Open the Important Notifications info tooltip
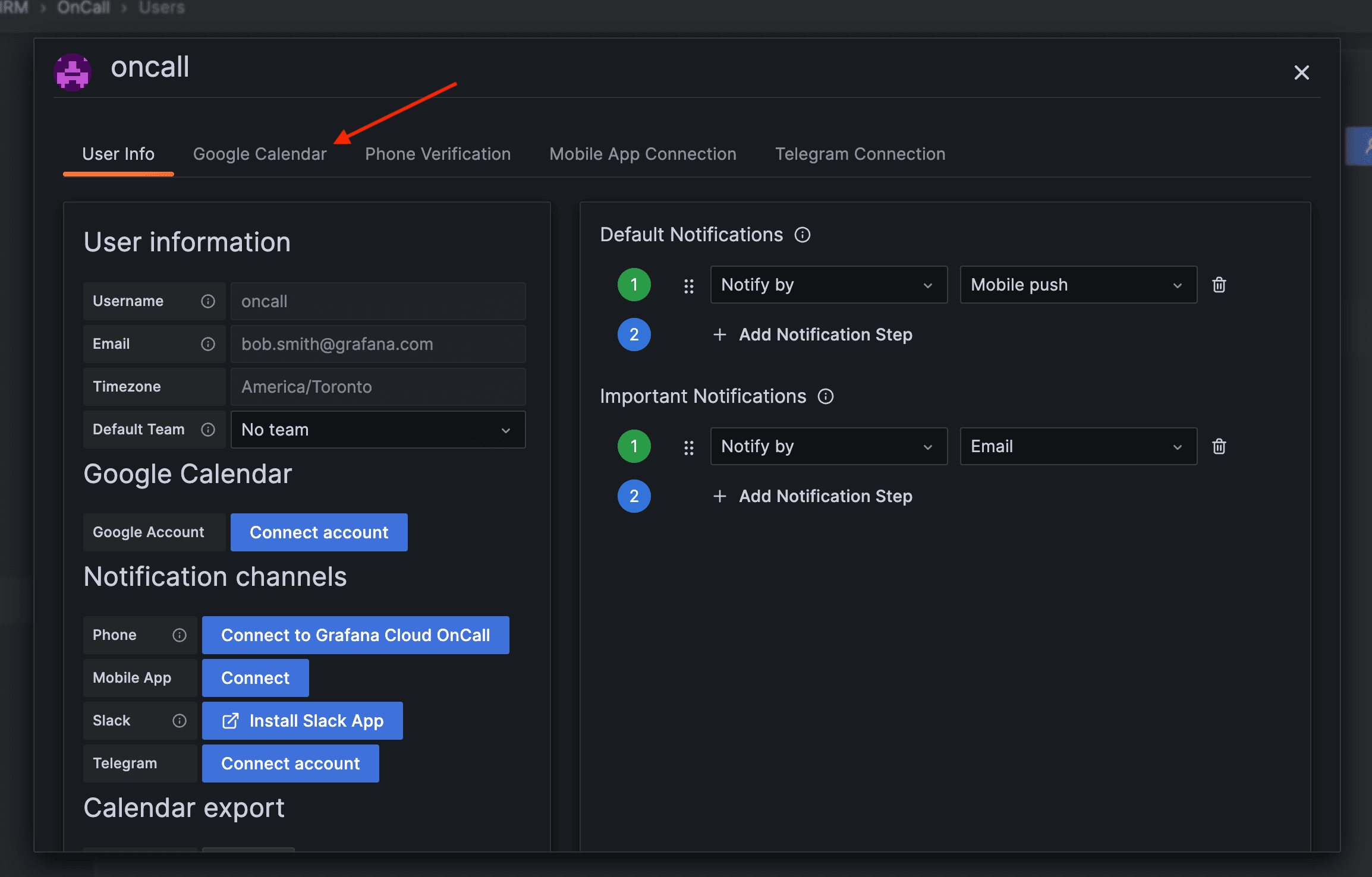Viewport: 1372px width, 877px height. tap(826, 396)
